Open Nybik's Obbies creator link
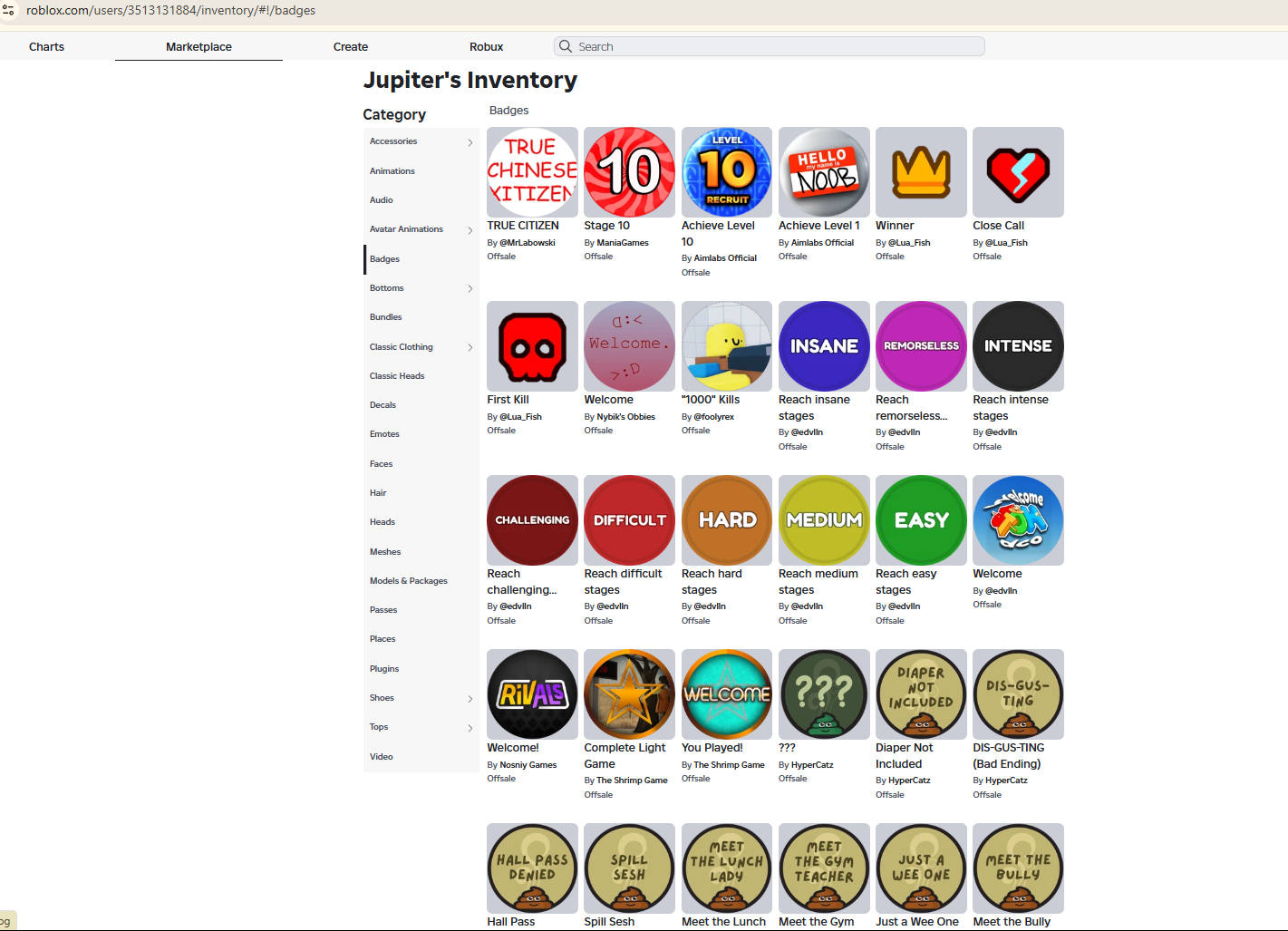1288x931 pixels. tap(625, 417)
